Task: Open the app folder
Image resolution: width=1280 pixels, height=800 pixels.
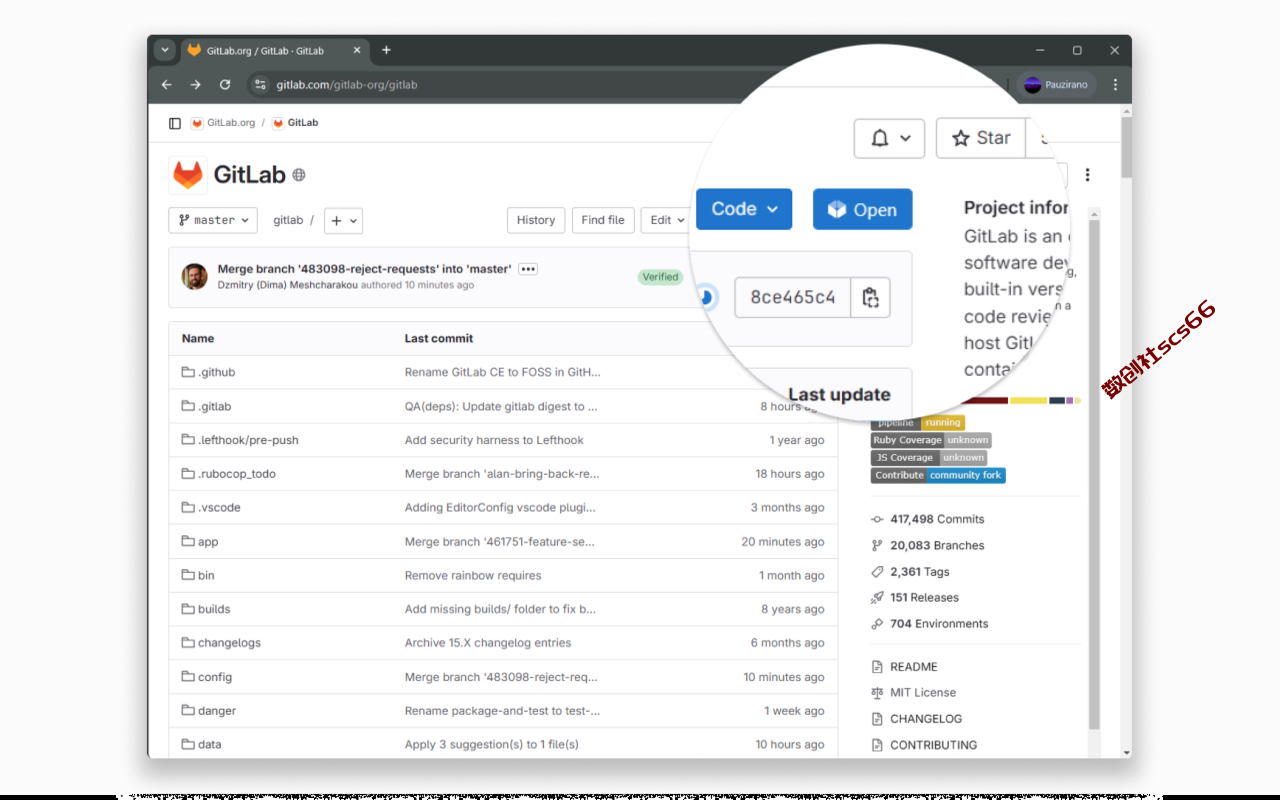Action: 208,542
